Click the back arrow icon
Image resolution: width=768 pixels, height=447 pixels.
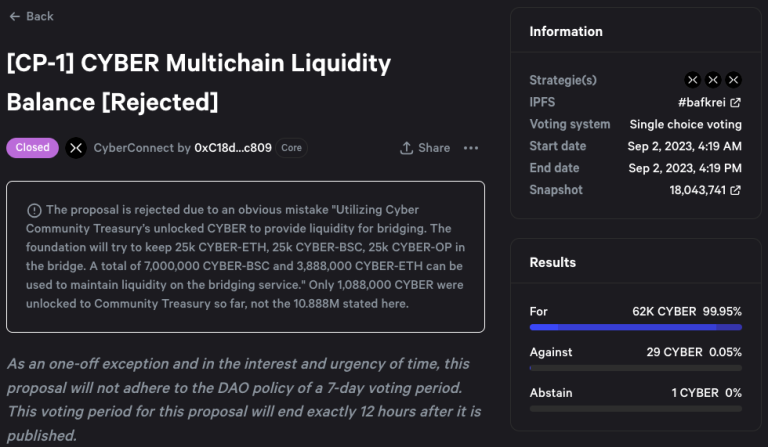click(x=15, y=17)
